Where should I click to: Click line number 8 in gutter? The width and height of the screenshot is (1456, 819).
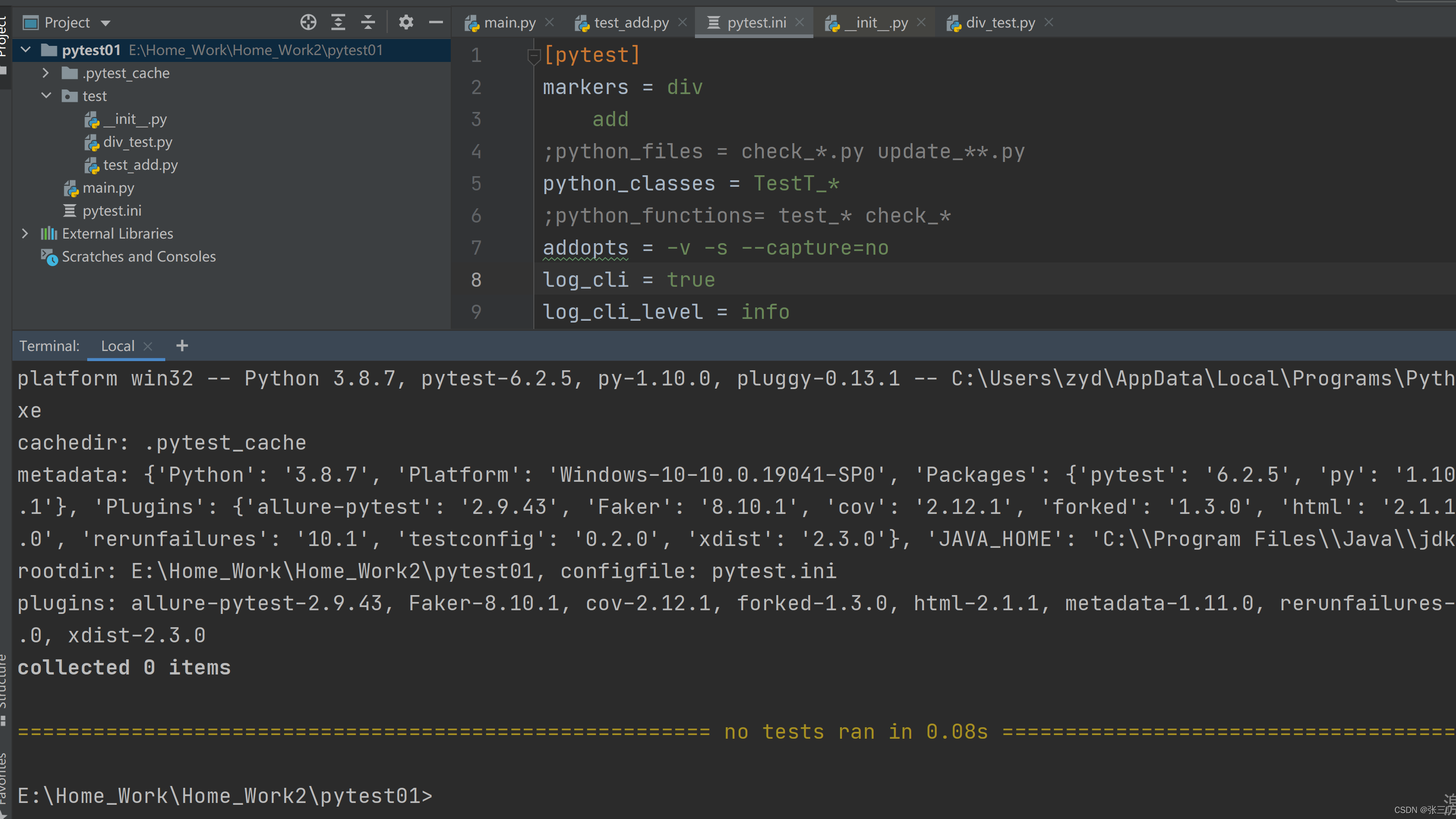(476, 280)
